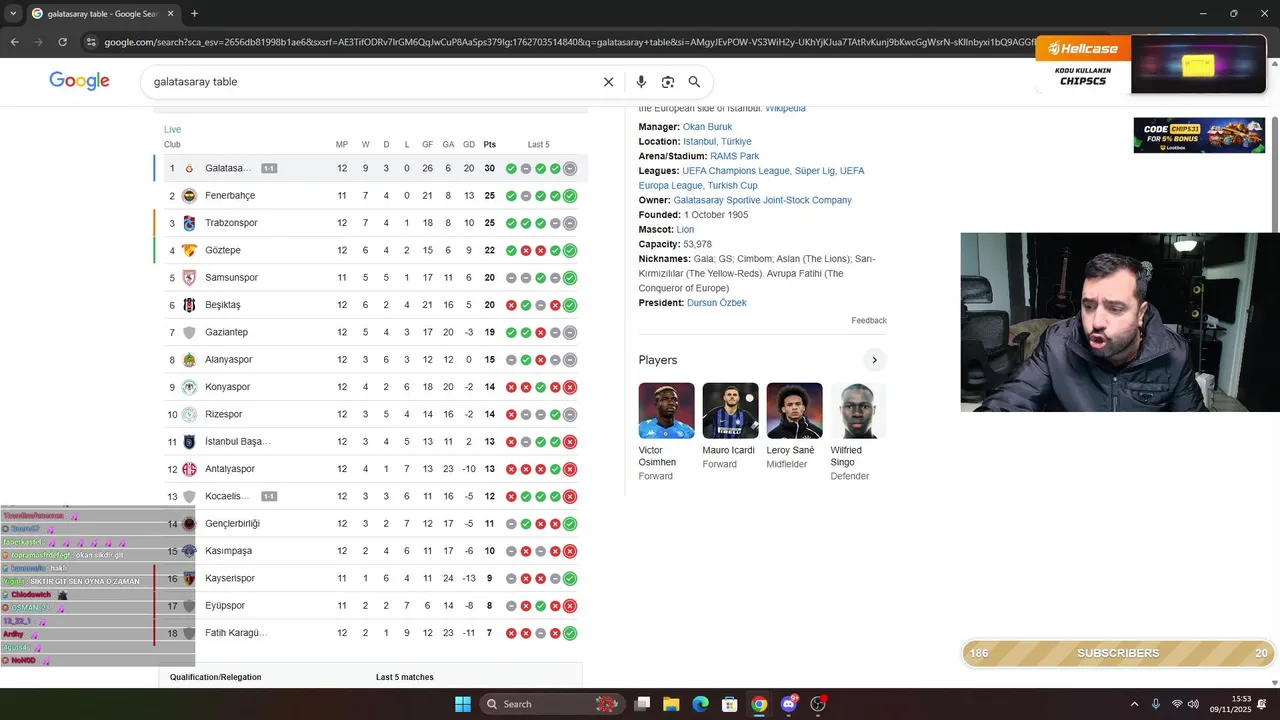Open UEFA Champions League link

click(x=735, y=171)
